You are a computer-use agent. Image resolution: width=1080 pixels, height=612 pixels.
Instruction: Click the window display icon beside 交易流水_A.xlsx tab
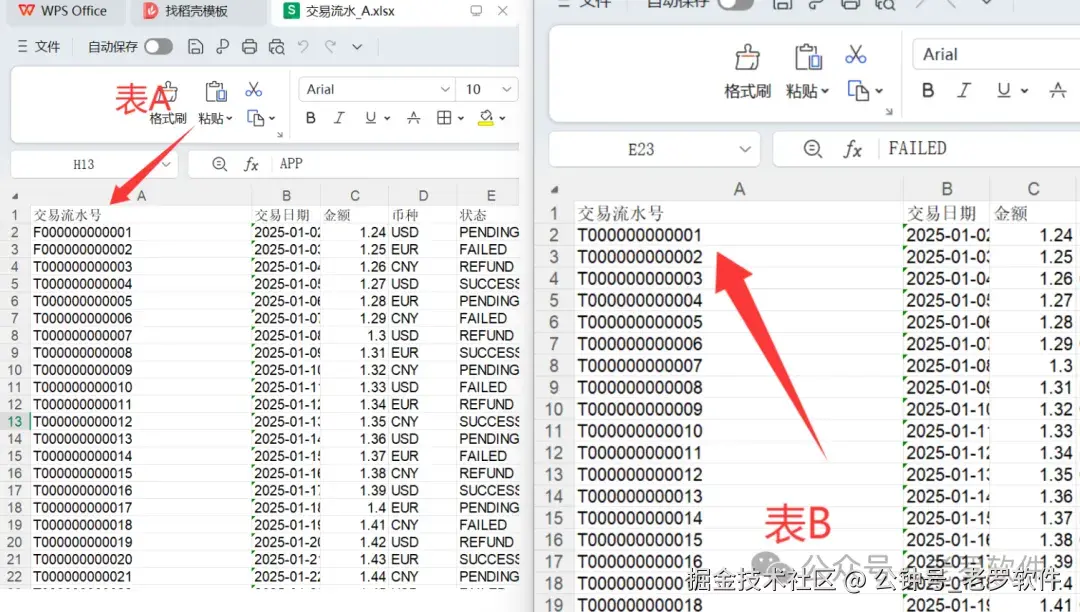476,11
